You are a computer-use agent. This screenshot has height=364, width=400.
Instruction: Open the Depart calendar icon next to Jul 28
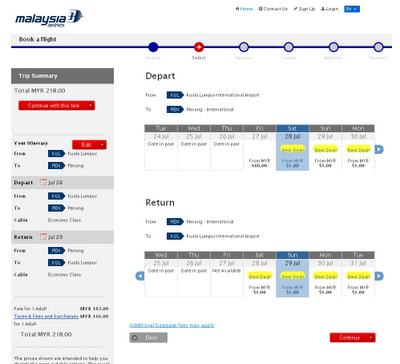(x=43, y=182)
